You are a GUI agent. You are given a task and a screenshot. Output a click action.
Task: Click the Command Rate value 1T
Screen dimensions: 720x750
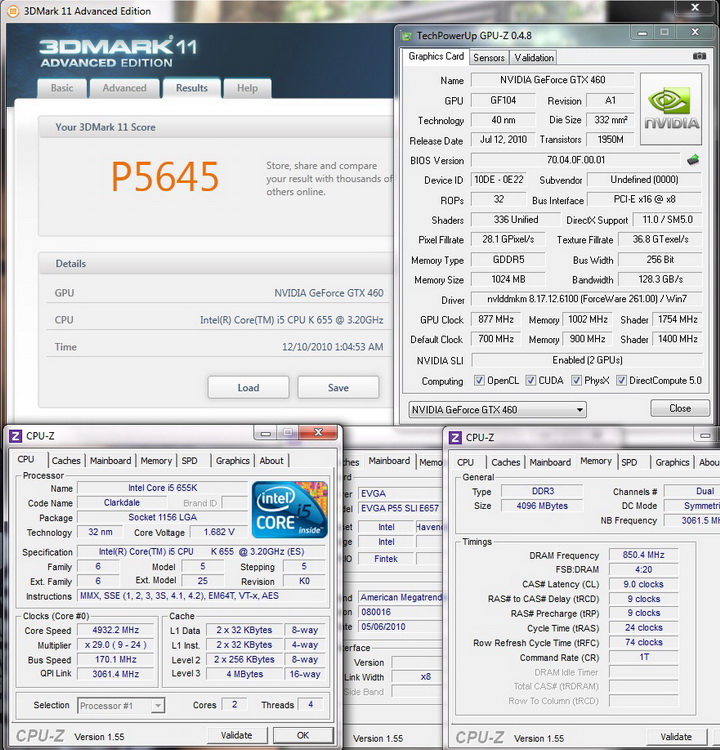coord(643,657)
